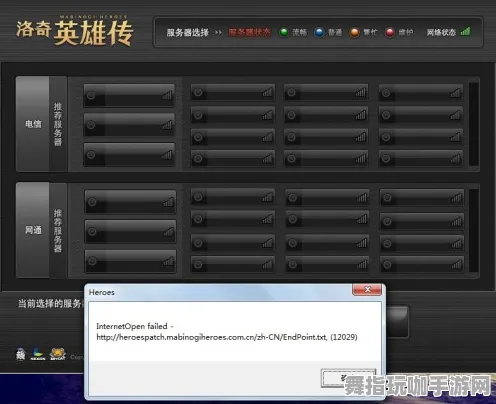496x404 pixels.
Task: Click the 洛奇英雄传 game logo
Action: click(x=75, y=31)
